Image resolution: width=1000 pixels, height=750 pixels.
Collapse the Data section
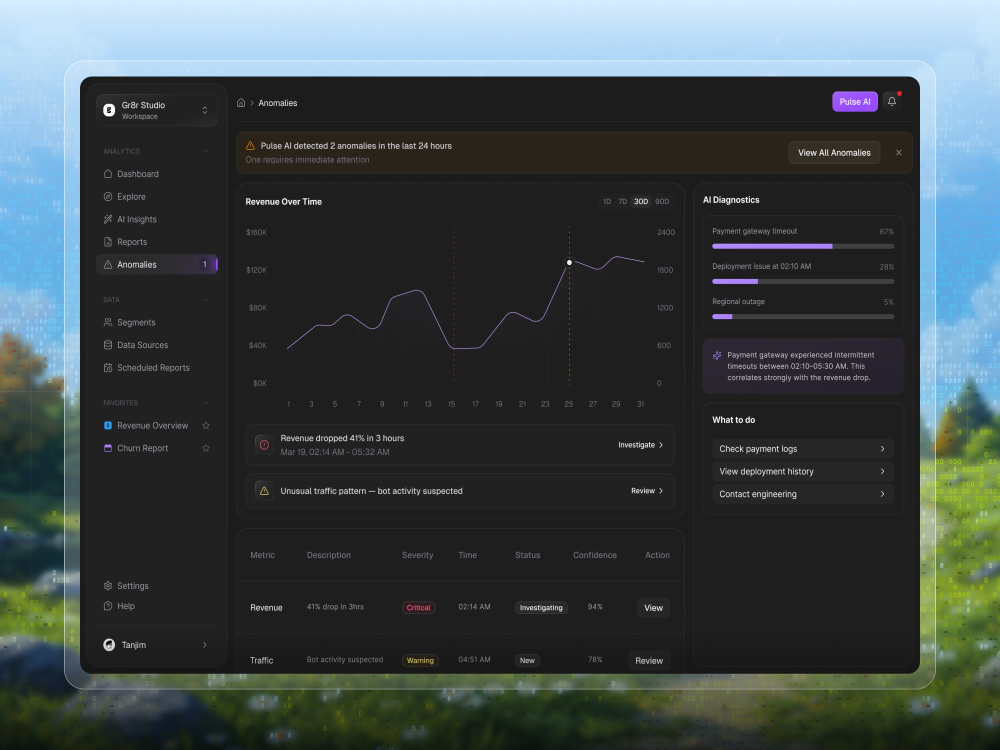click(205, 300)
